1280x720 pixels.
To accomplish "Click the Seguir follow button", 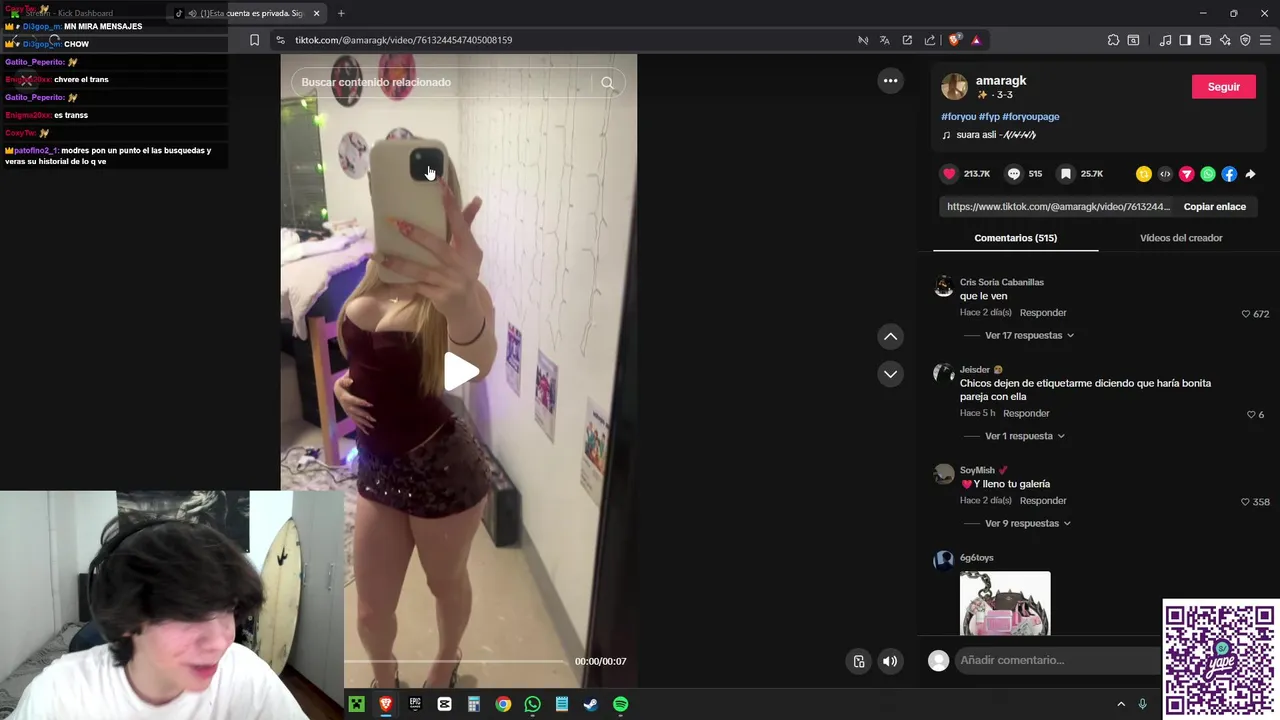I will (1223, 87).
